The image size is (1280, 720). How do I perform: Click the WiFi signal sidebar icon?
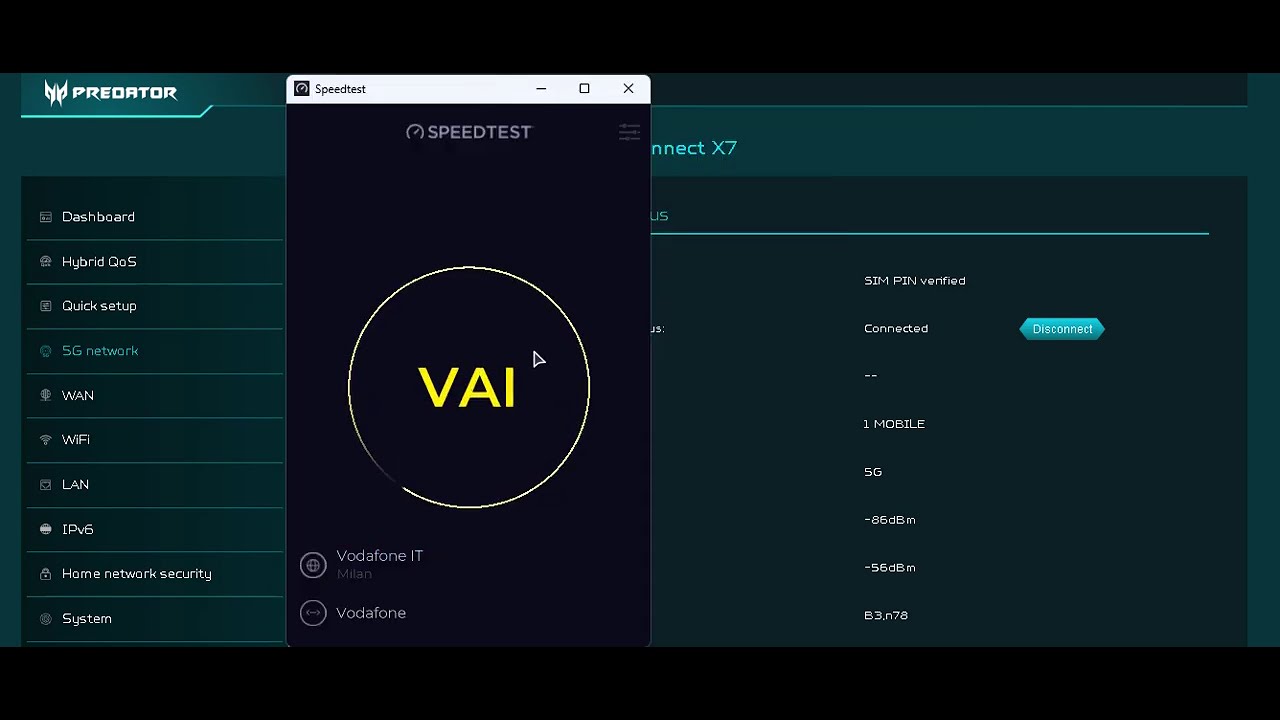coord(45,440)
